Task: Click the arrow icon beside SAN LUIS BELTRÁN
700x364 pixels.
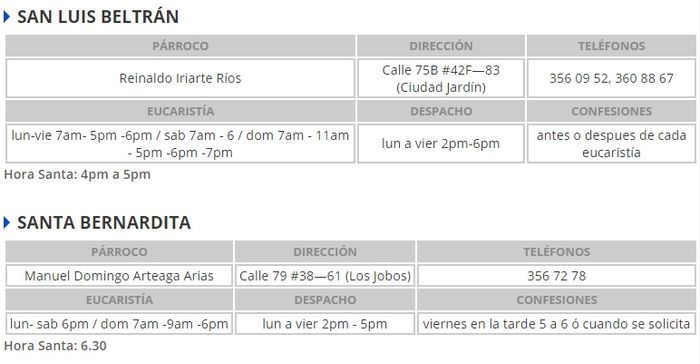Action: point(6,17)
